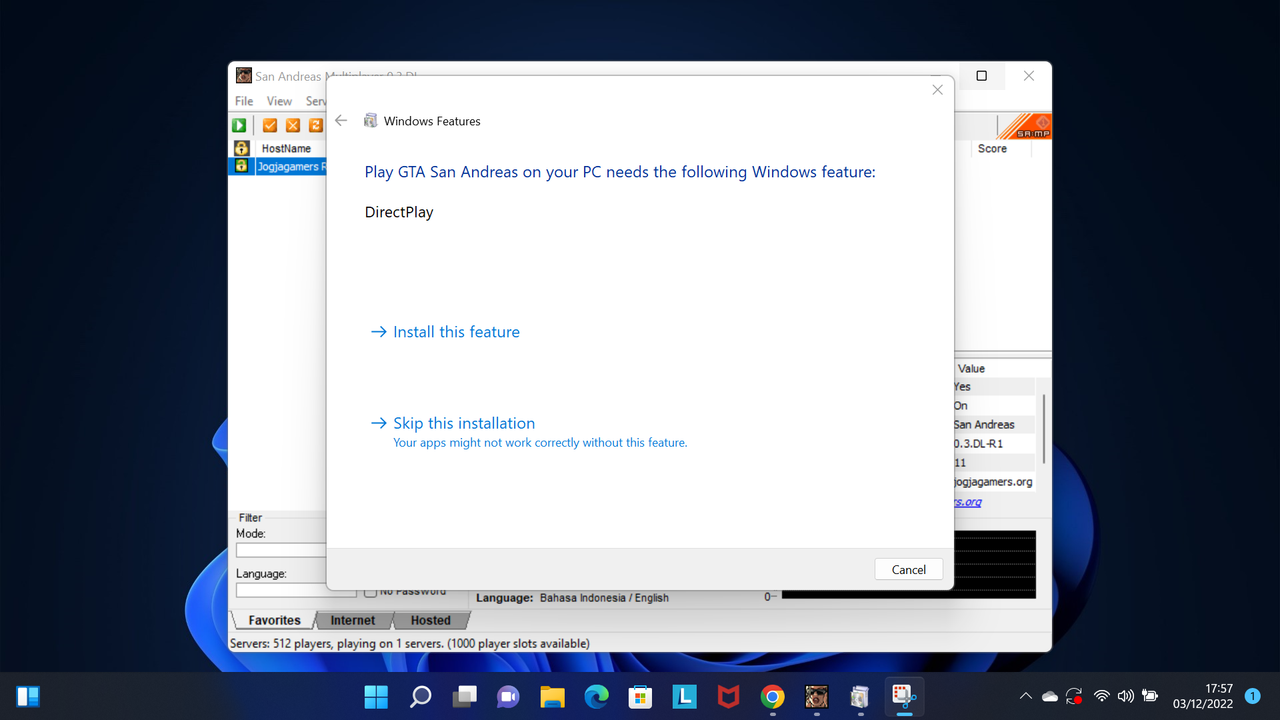The image size is (1280, 720).
Task: Open the Teams Chat taskbar icon
Action: [508, 696]
